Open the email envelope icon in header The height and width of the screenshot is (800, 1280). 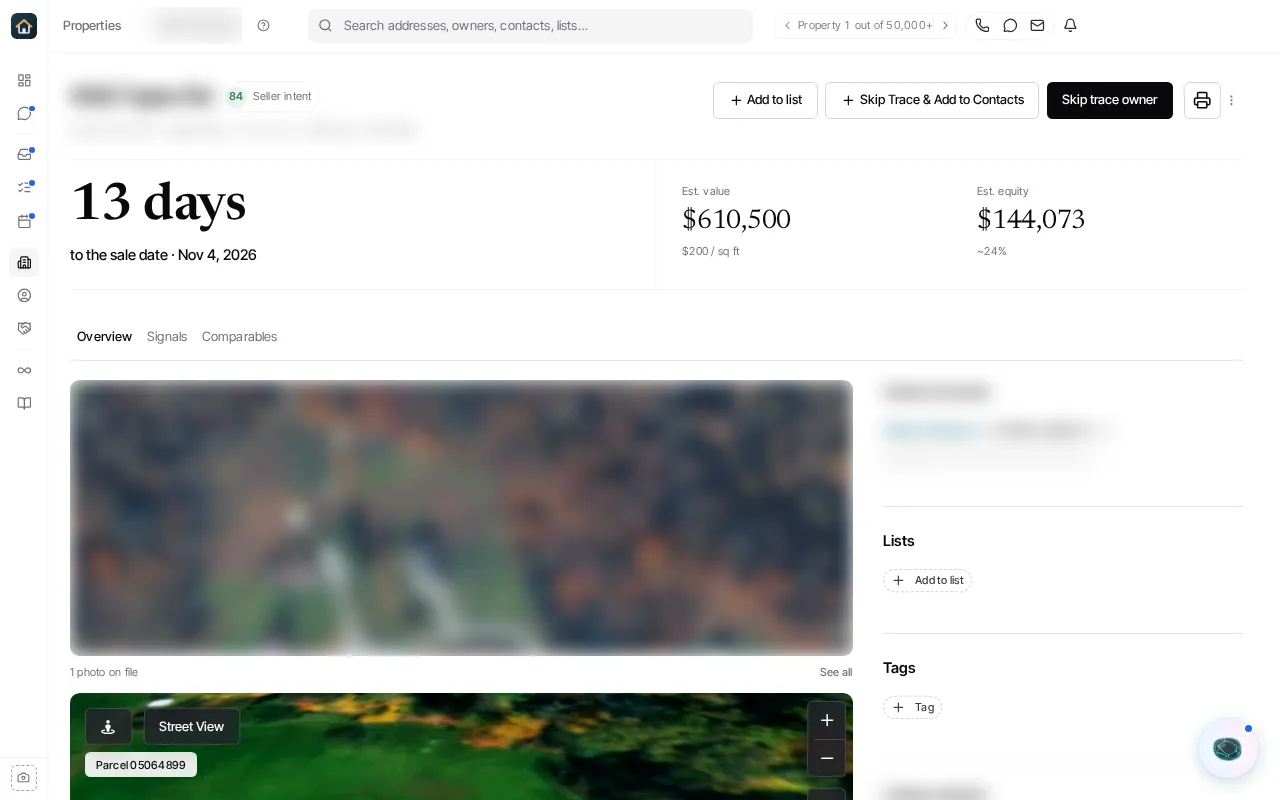click(x=1037, y=26)
